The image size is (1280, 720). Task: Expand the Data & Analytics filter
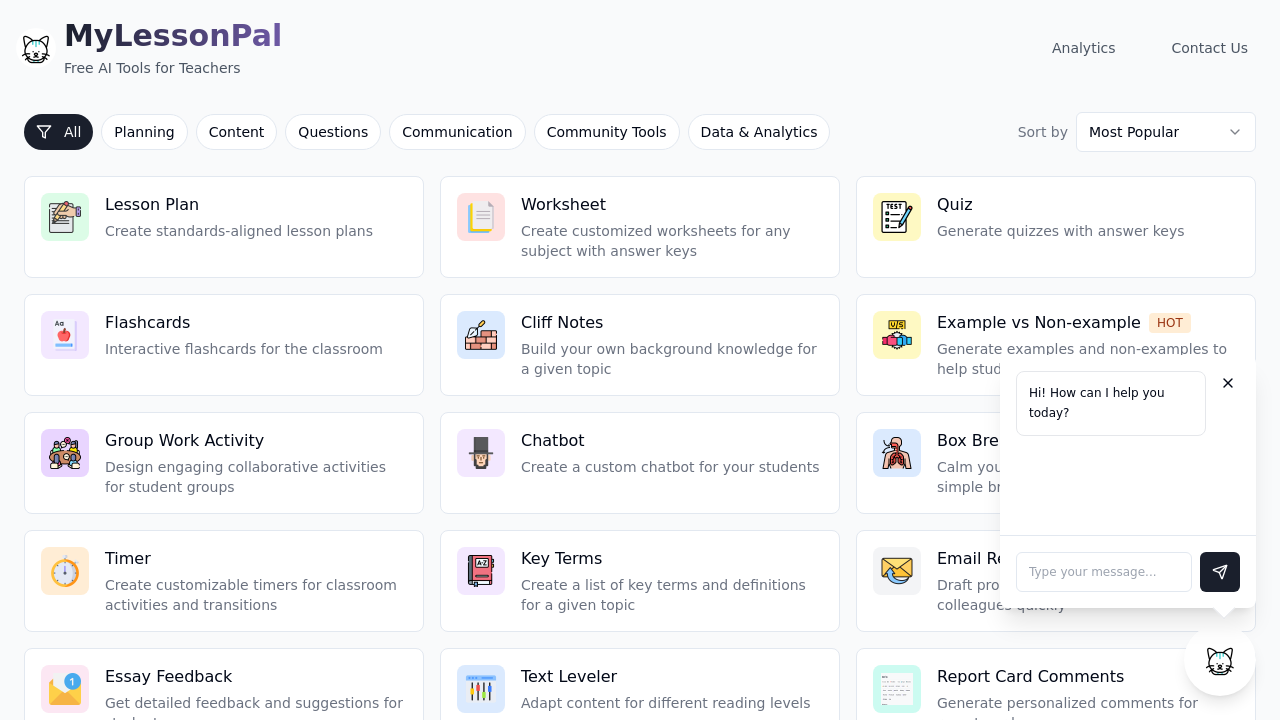[x=758, y=132]
